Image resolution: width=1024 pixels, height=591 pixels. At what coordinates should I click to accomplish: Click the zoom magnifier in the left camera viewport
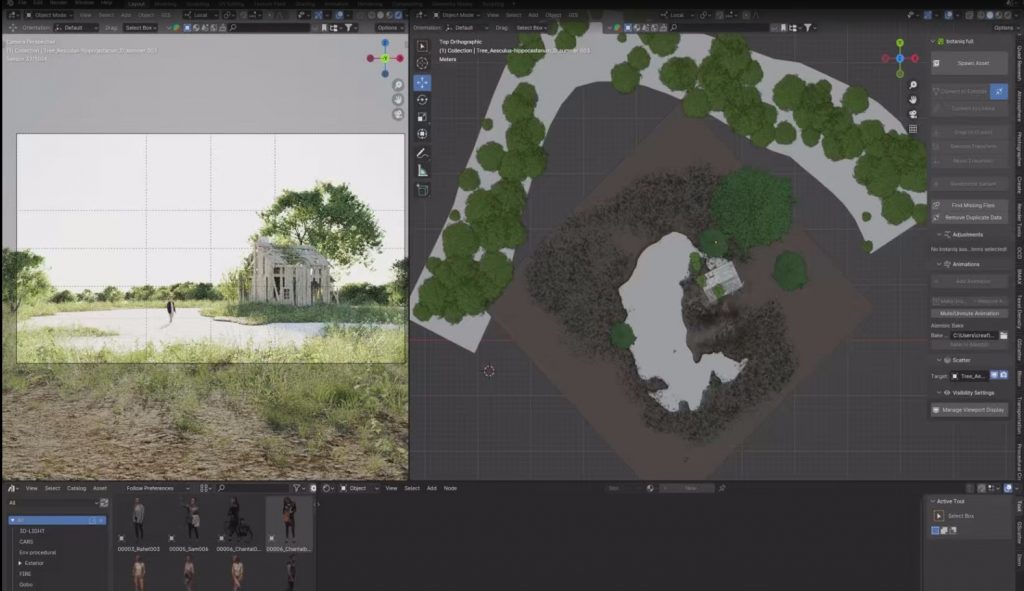click(398, 85)
